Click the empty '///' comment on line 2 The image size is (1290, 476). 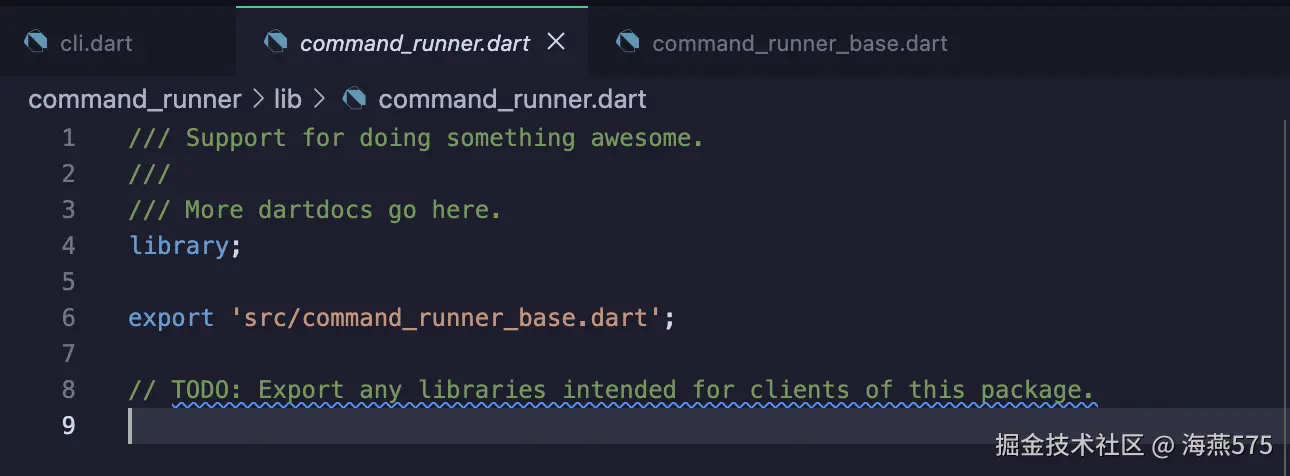click(150, 174)
